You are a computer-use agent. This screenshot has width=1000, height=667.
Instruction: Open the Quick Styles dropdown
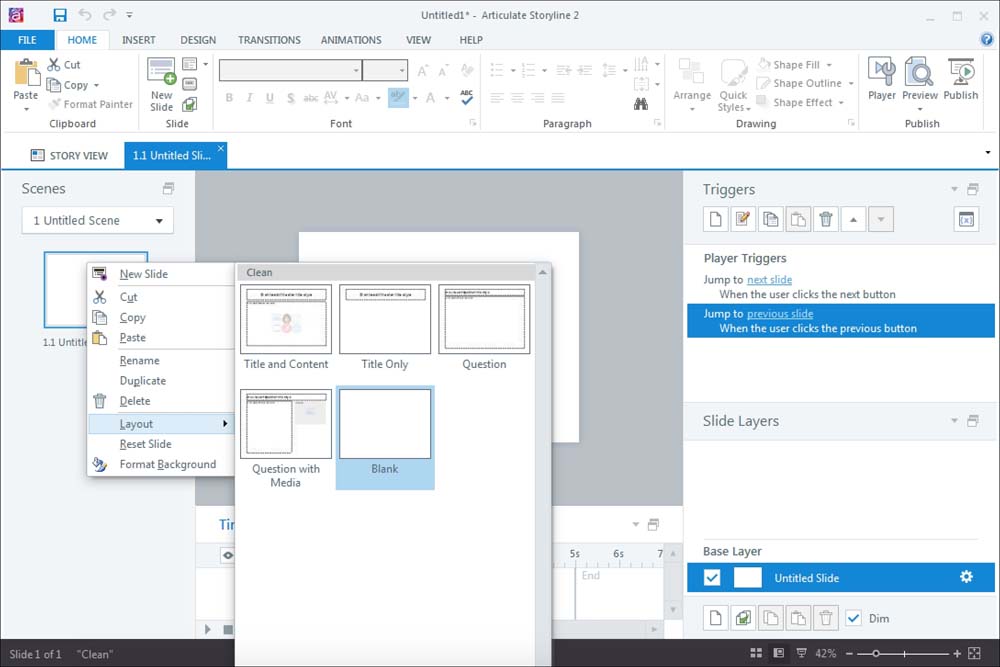[x=733, y=85]
